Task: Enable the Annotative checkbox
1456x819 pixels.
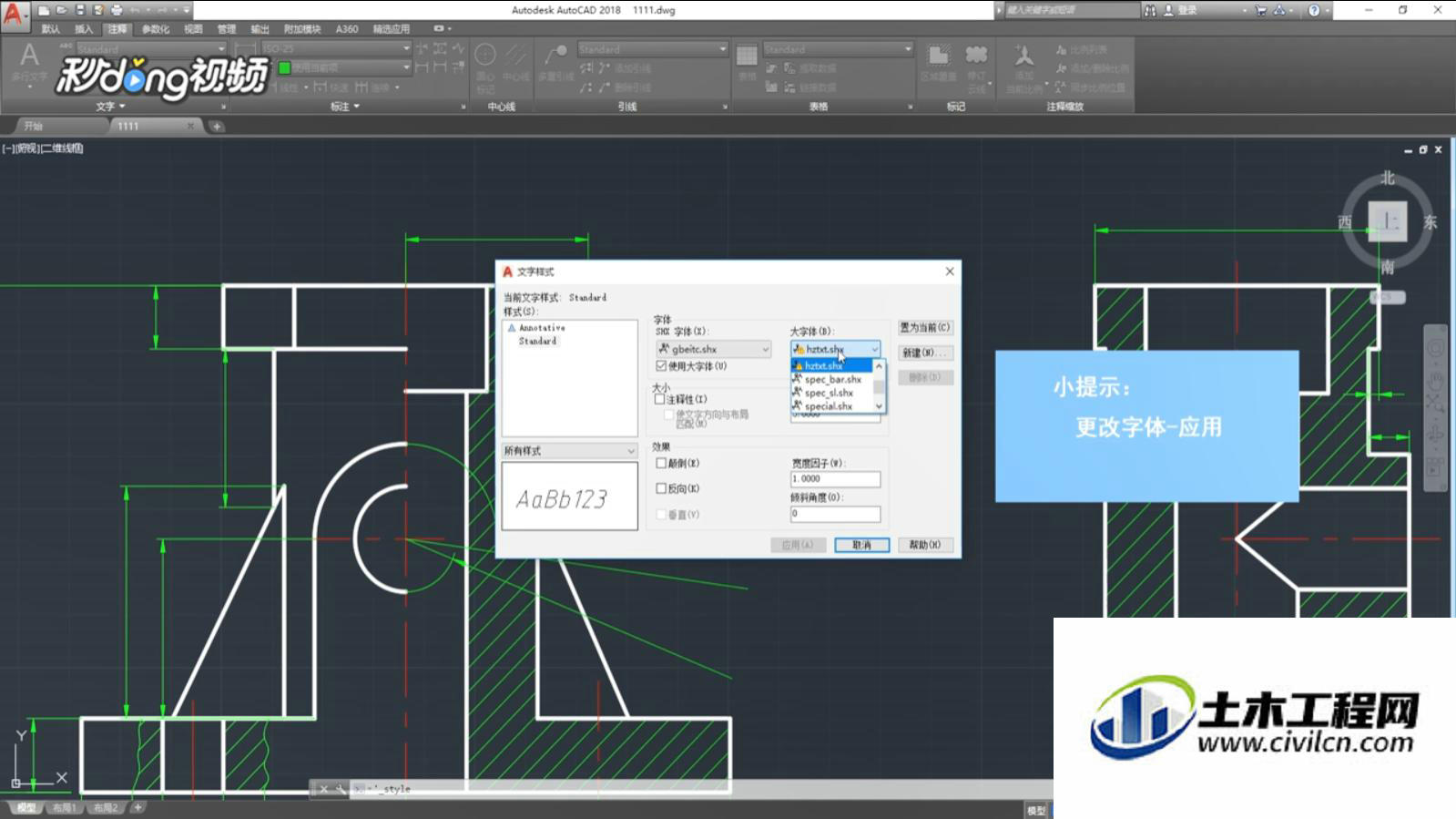Action: (660, 399)
